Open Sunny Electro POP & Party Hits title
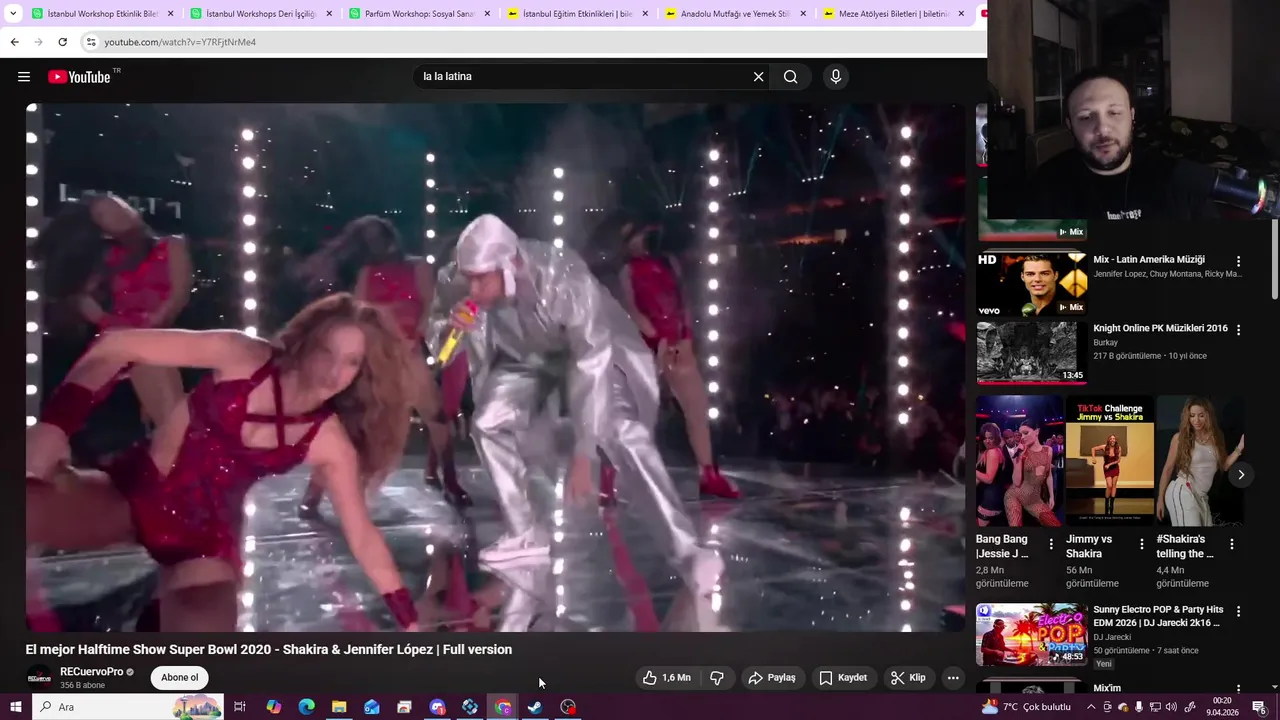Screen dimensions: 1280x720 pos(1158,616)
